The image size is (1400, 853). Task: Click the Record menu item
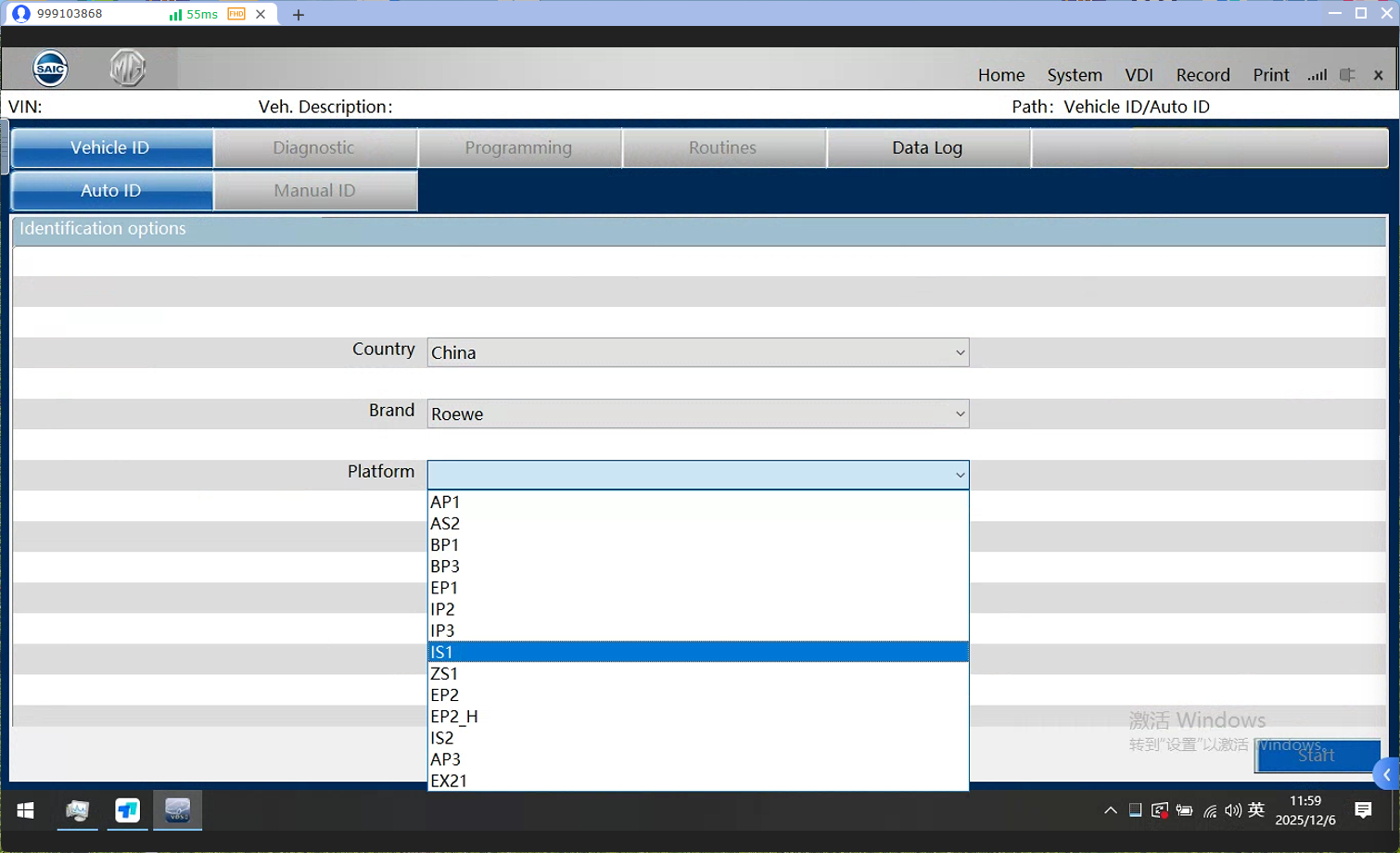(1203, 75)
